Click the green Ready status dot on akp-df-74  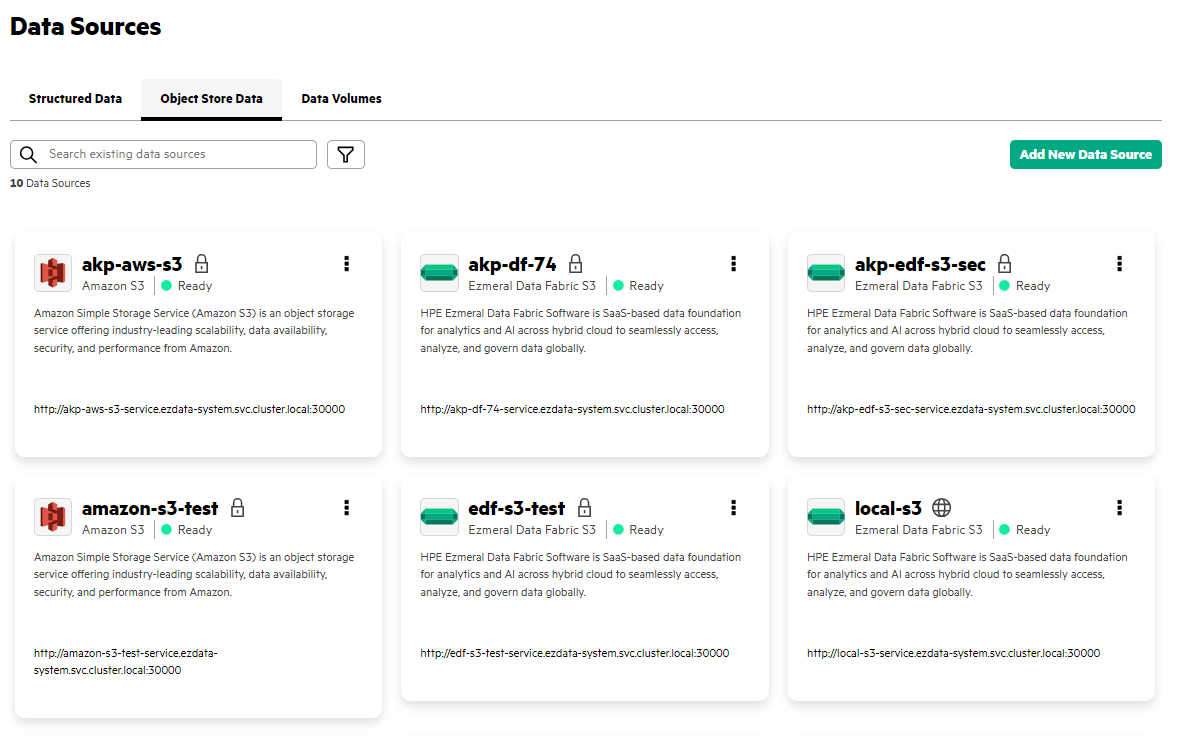[x=617, y=285]
